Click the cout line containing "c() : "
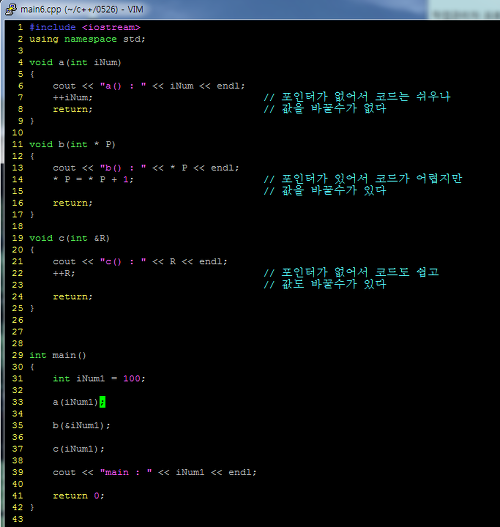 coord(140,261)
